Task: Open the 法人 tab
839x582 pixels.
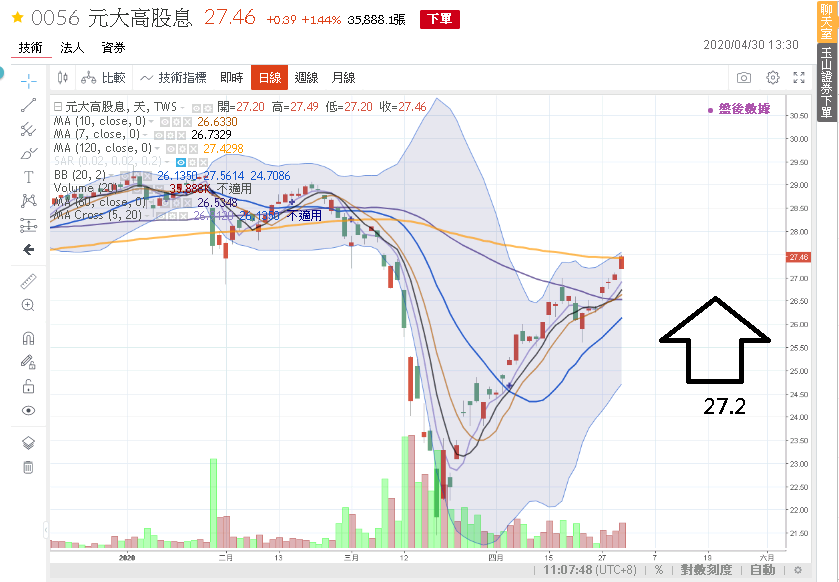Action: (x=72, y=48)
